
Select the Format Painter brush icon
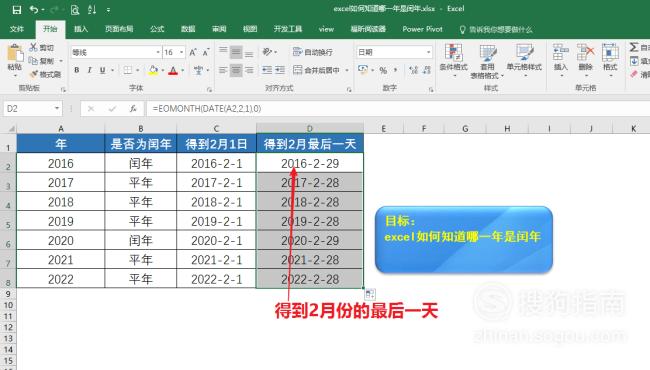(x=34, y=75)
